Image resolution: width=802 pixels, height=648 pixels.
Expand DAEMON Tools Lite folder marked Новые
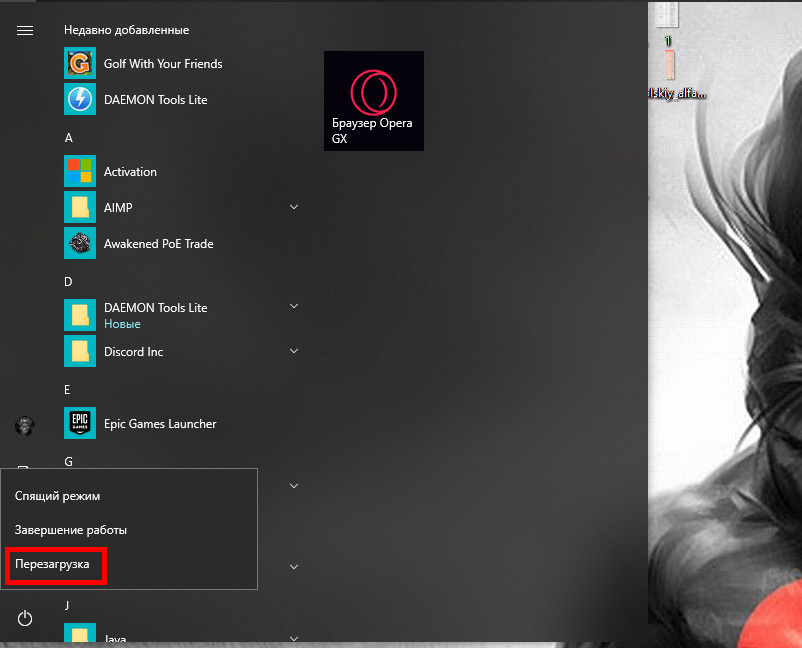(294, 306)
